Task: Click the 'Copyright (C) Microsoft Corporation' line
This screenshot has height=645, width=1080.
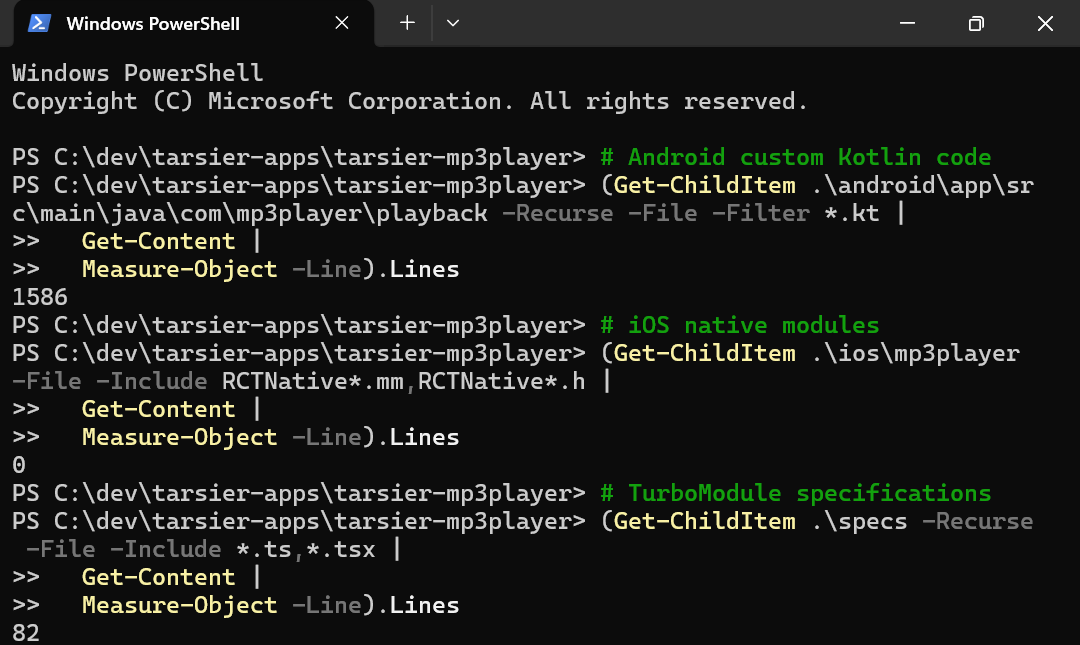Action: click(409, 101)
